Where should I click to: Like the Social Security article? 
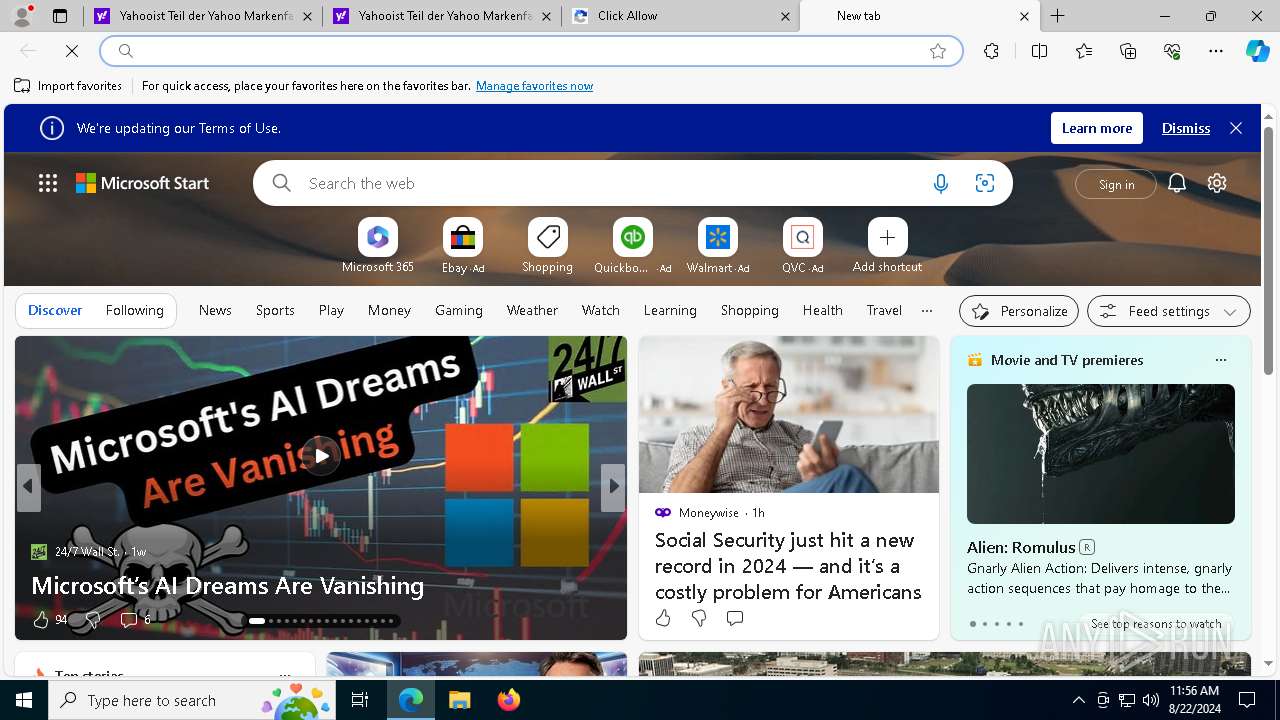tap(663, 618)
